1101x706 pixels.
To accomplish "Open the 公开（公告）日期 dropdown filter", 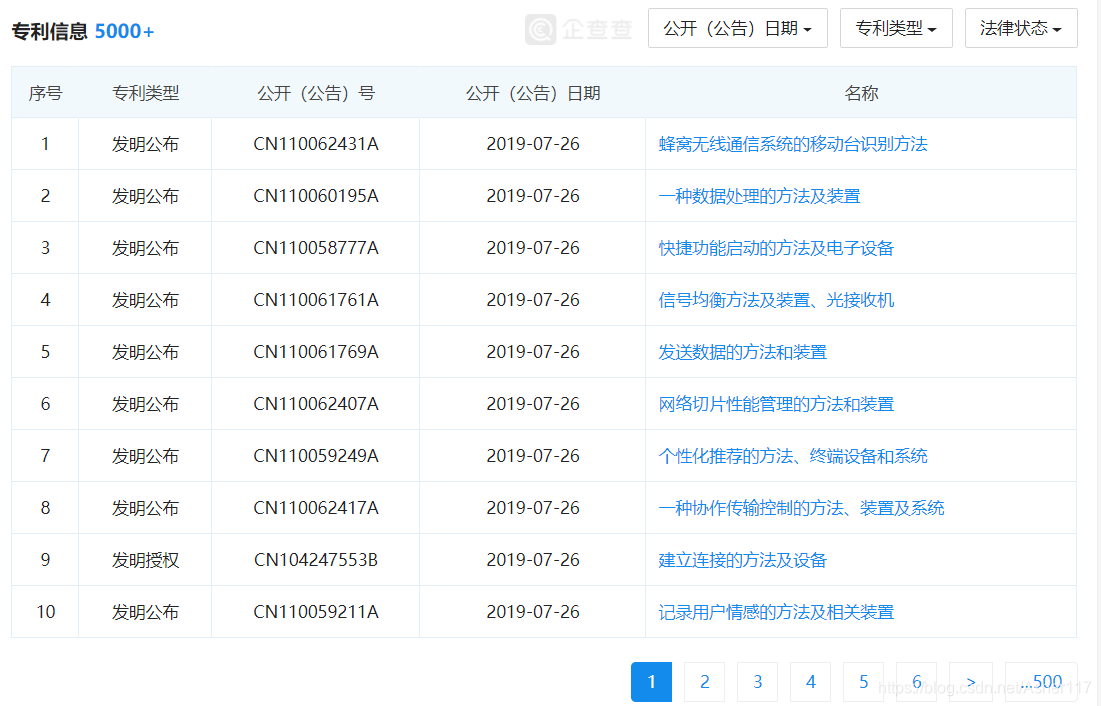I will pyautogui.click(x=737, y=28).
